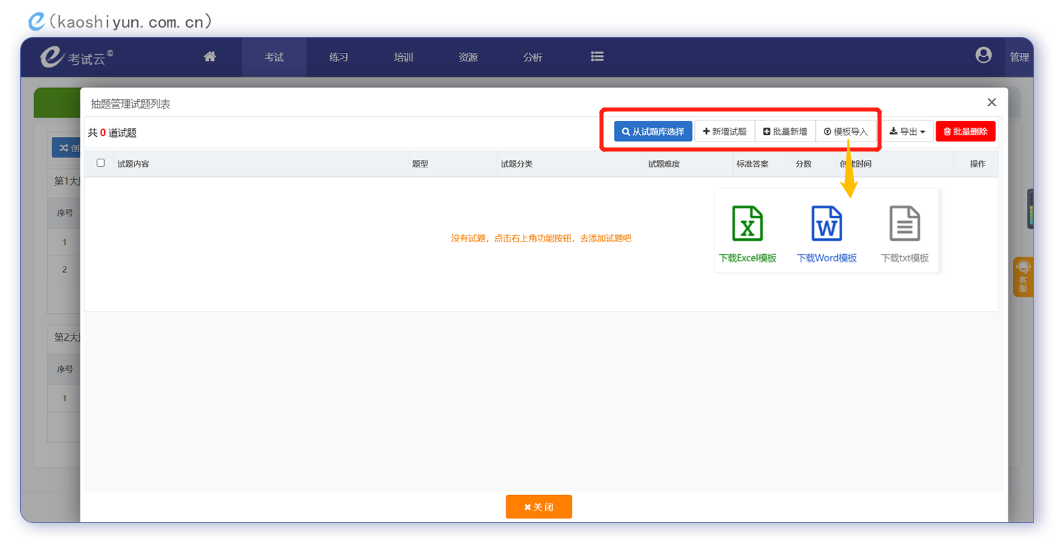Screen dimensions: 1058x547
Task: Click the 考试云 logo
Action: click(x=76, y=57)
